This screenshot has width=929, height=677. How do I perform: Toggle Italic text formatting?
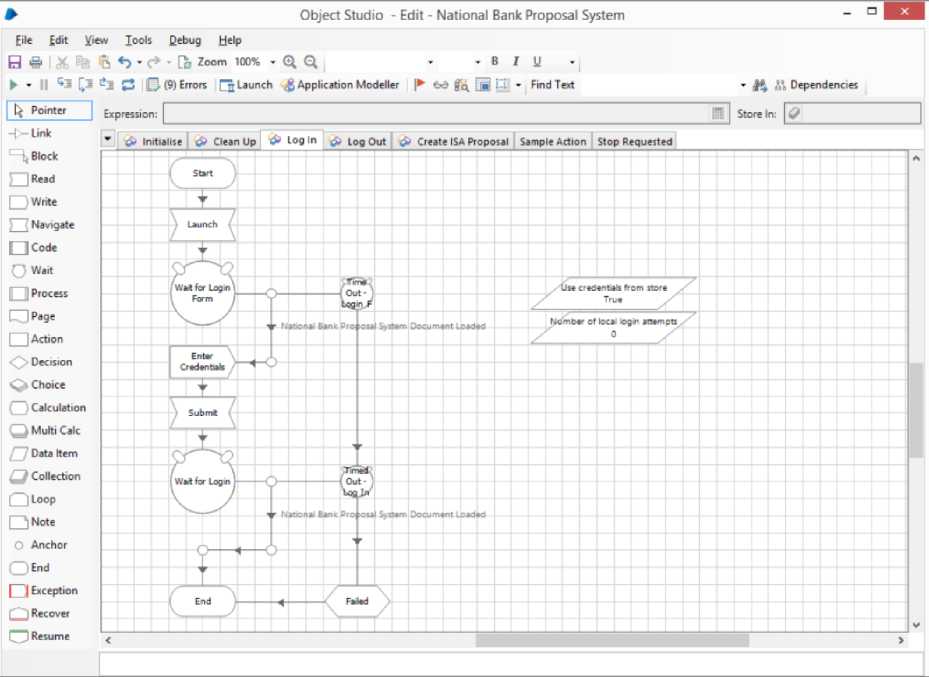click(515, 61)
